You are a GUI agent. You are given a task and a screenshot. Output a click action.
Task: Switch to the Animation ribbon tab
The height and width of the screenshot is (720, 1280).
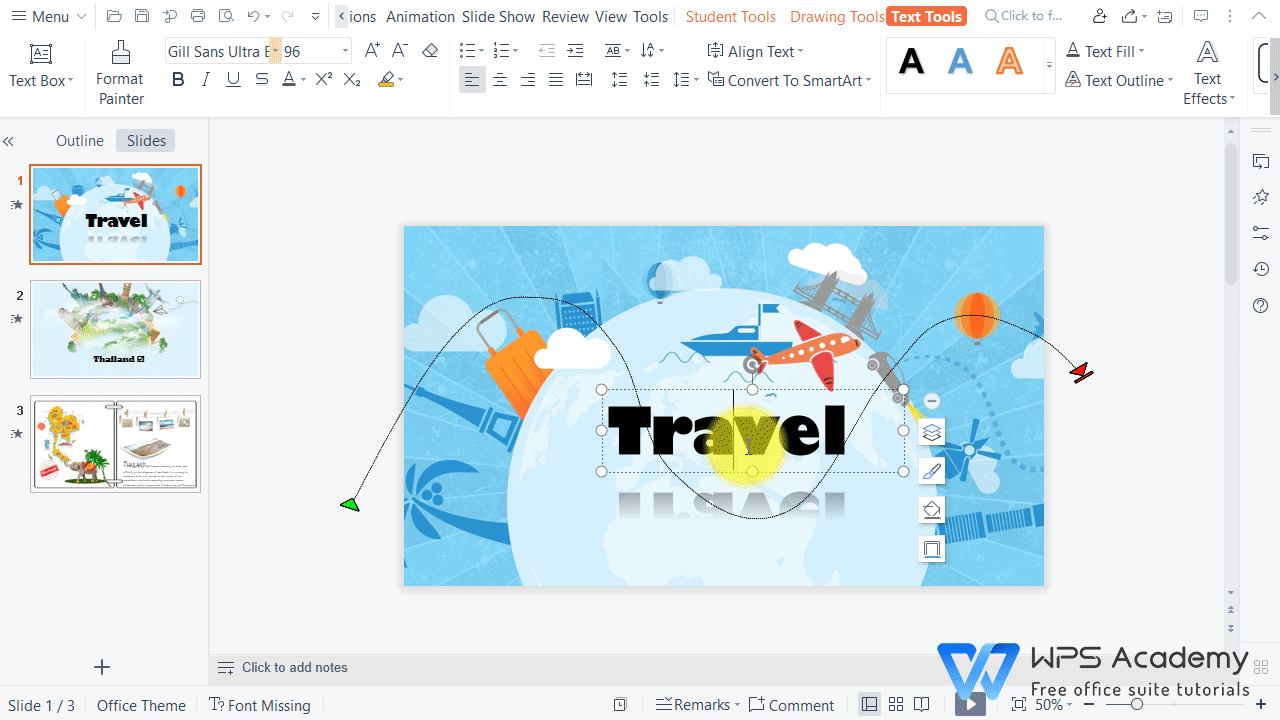click(x=420, y=16)
